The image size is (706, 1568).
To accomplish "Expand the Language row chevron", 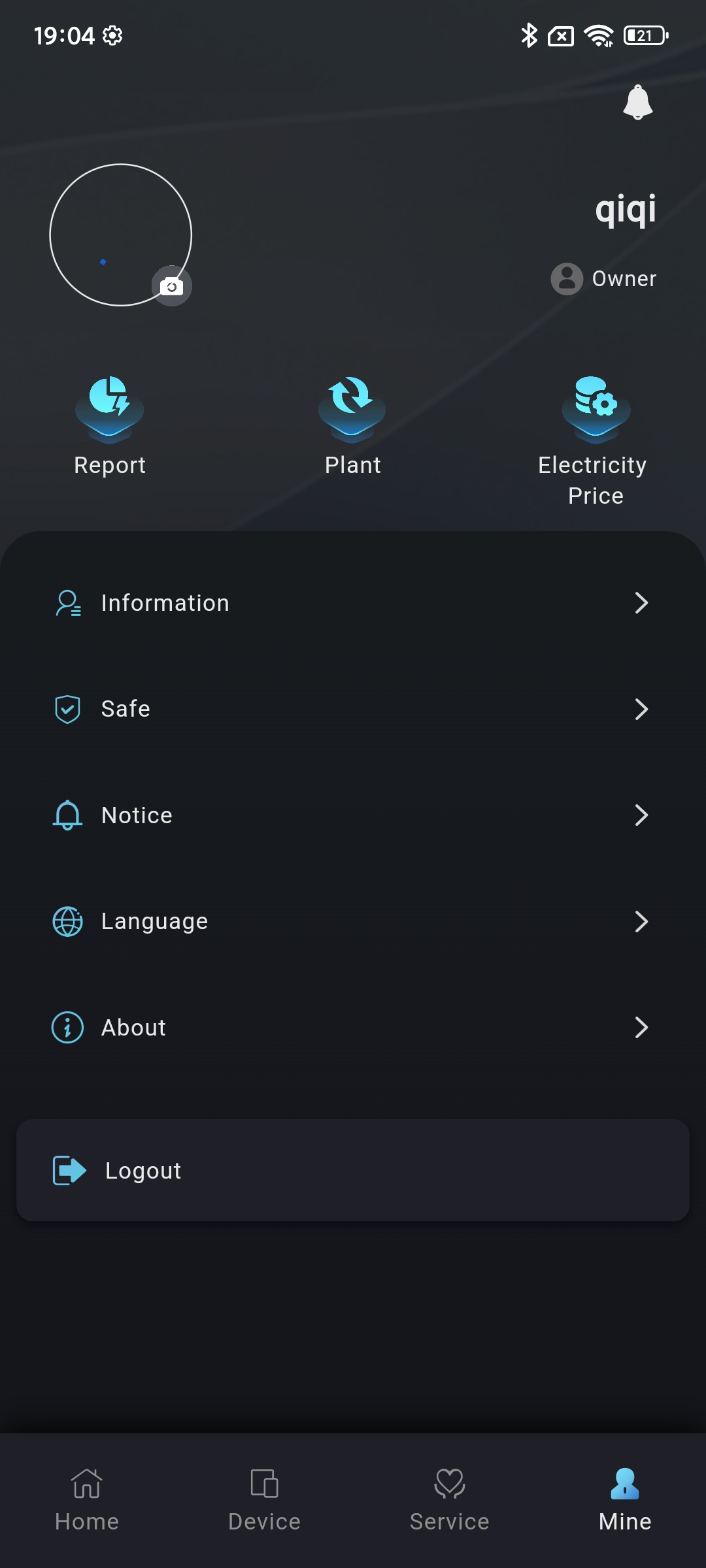I will [x=641, y=921].
